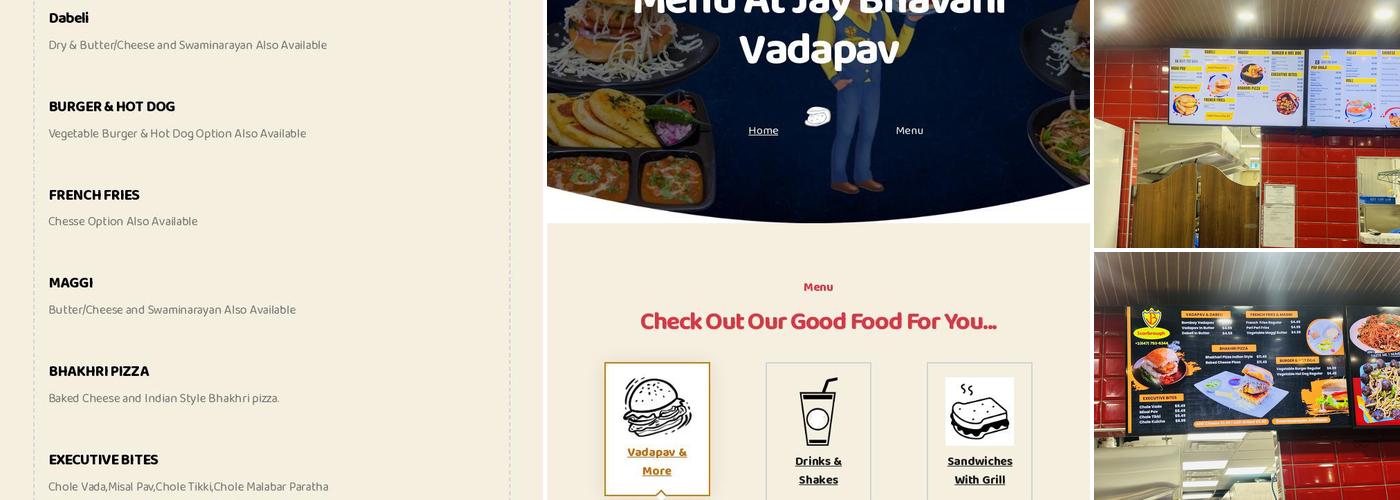The image size is (1400, 500).
Task: Click the drink cup icon
Action: pyautogui.click(x=818, y=411)
